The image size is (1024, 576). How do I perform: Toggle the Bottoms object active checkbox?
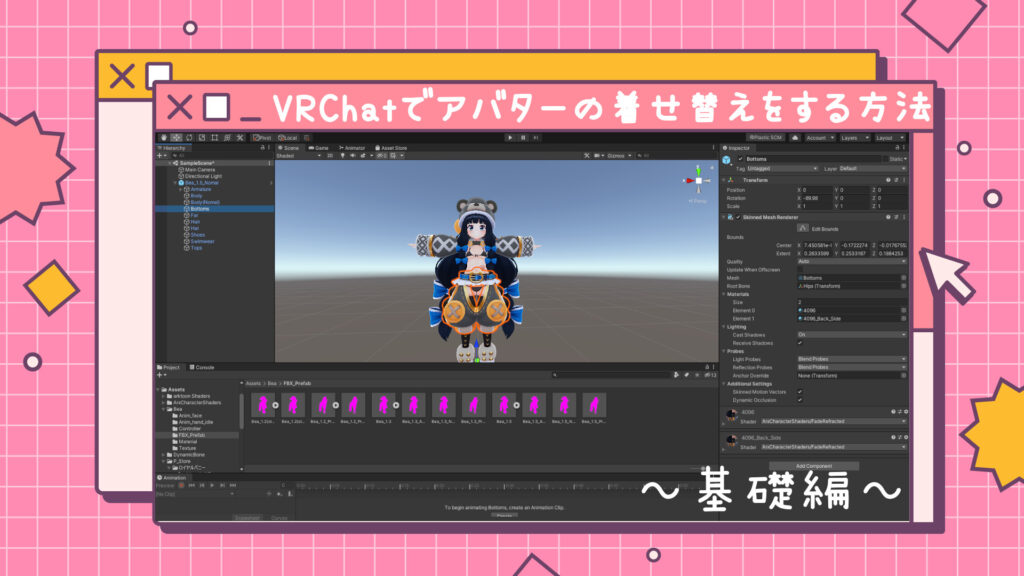741,159
